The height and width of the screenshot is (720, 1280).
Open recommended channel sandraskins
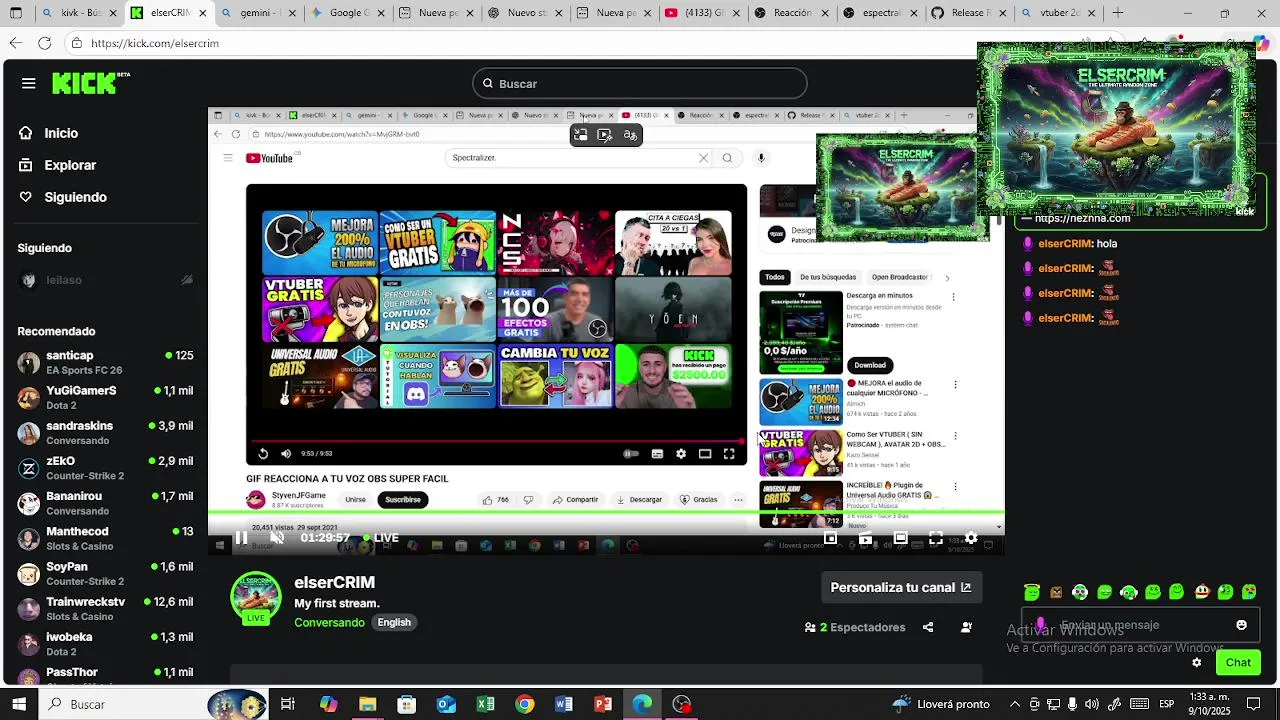click(105, 432)
